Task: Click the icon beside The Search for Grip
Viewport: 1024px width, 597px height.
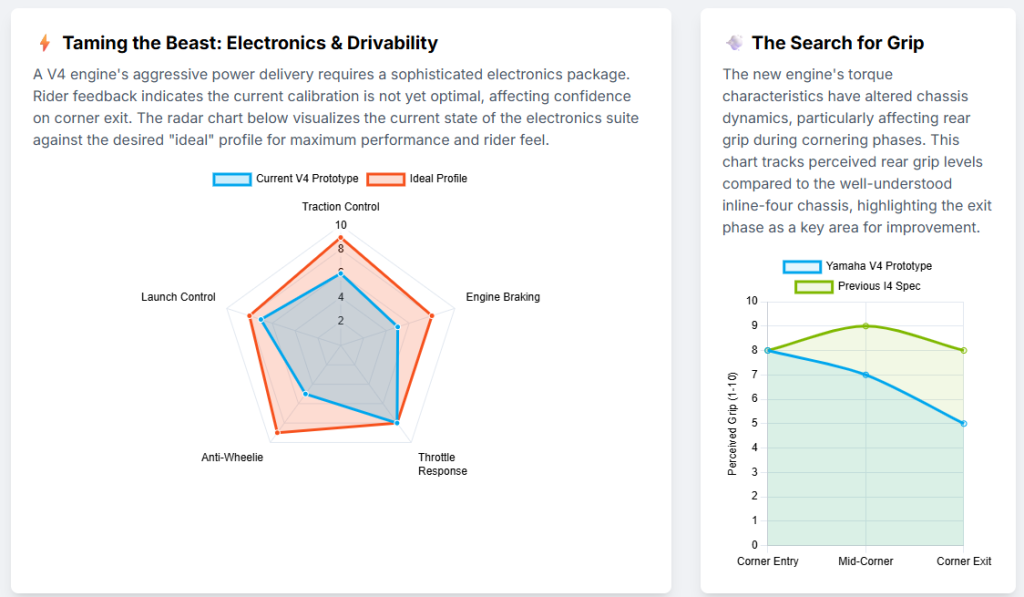Action: click(734, 43)
